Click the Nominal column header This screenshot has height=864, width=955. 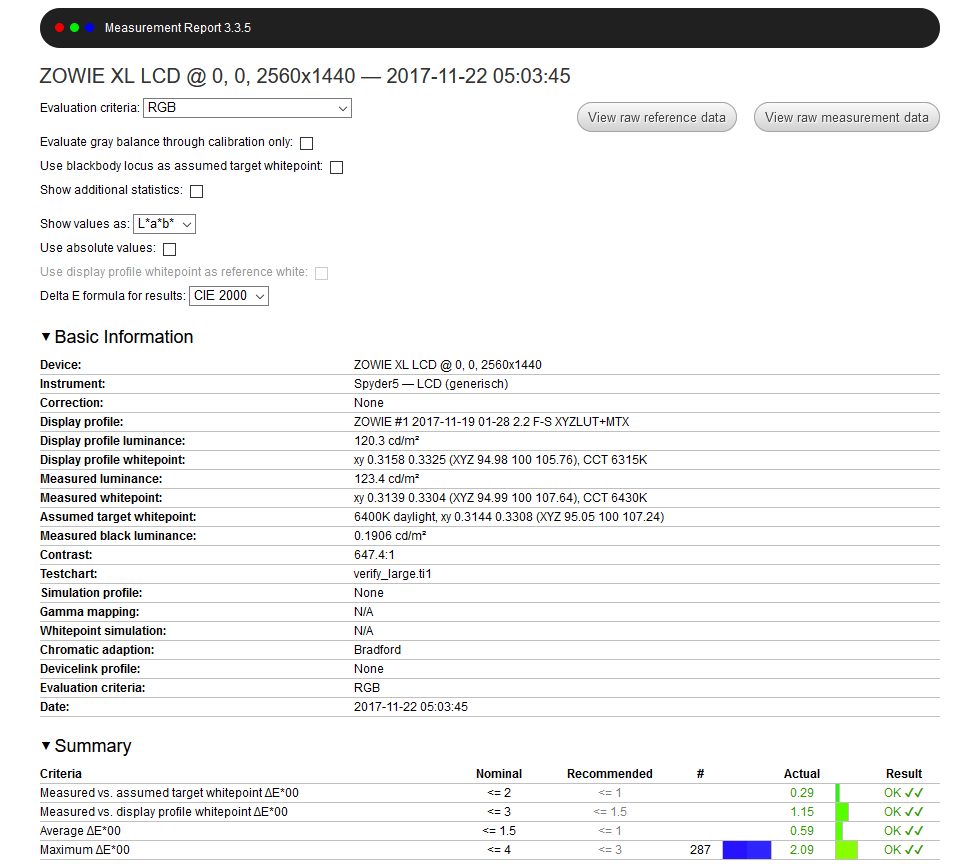(499, 774)
